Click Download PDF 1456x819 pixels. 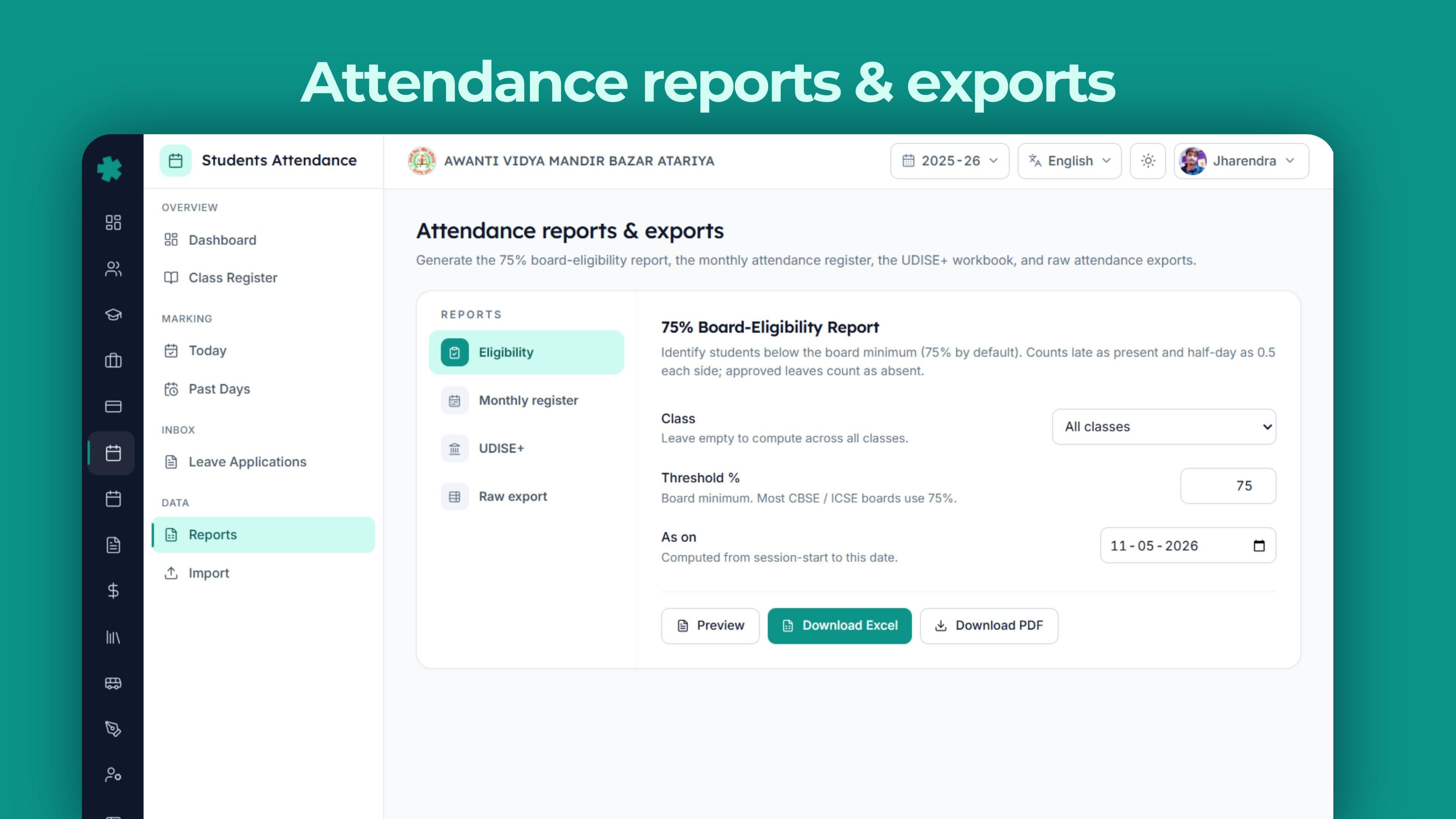coord(988,626)
